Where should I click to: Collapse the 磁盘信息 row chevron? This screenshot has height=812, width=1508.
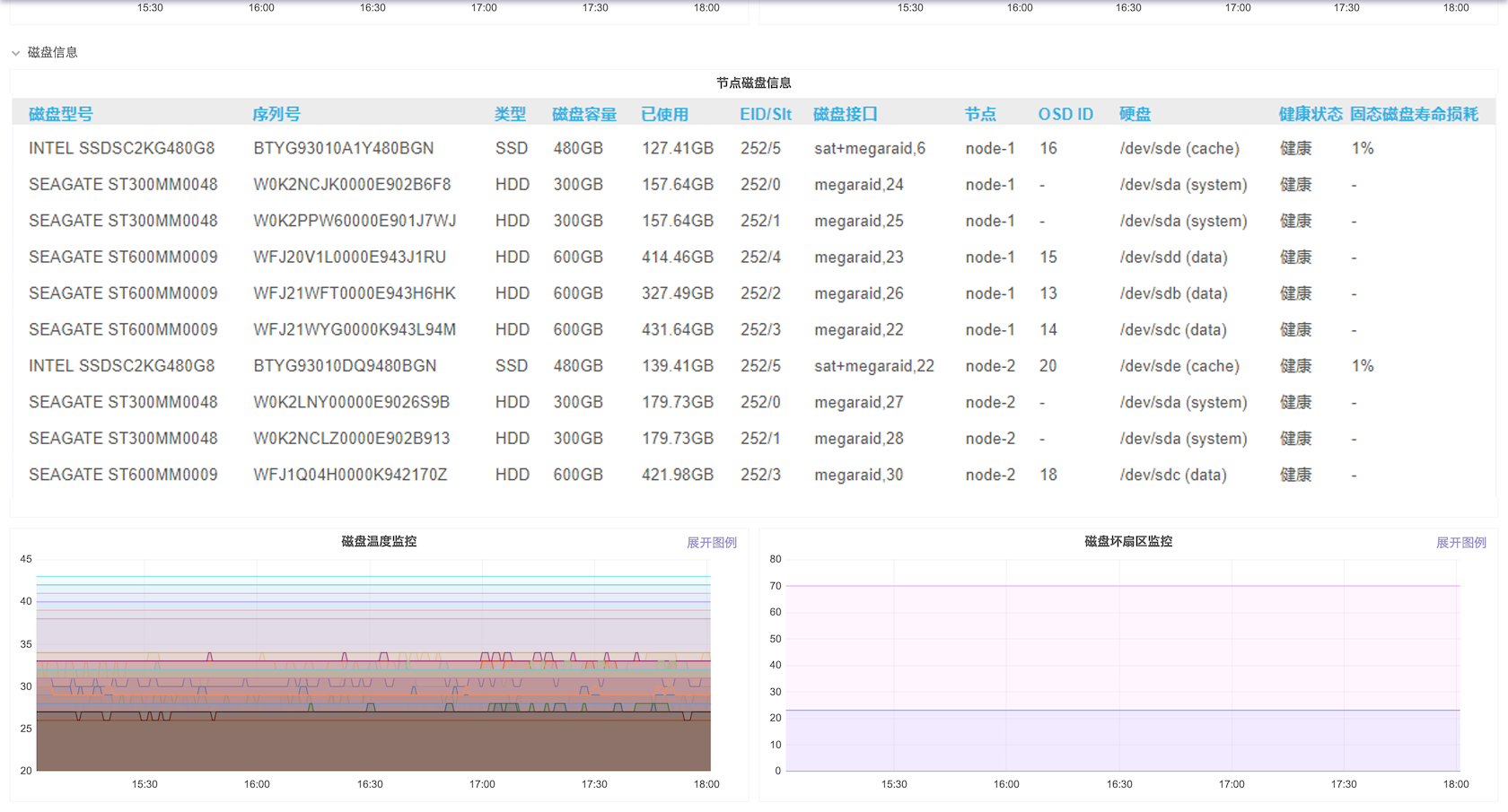[15, 53]
